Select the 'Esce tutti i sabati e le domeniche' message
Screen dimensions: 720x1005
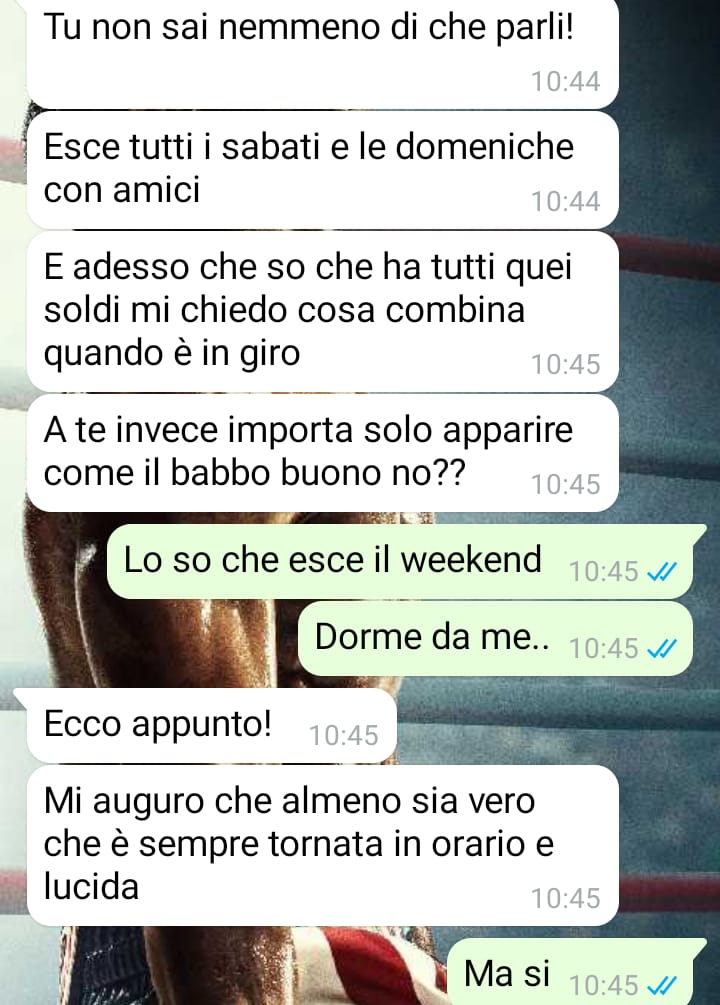[322, 170]
